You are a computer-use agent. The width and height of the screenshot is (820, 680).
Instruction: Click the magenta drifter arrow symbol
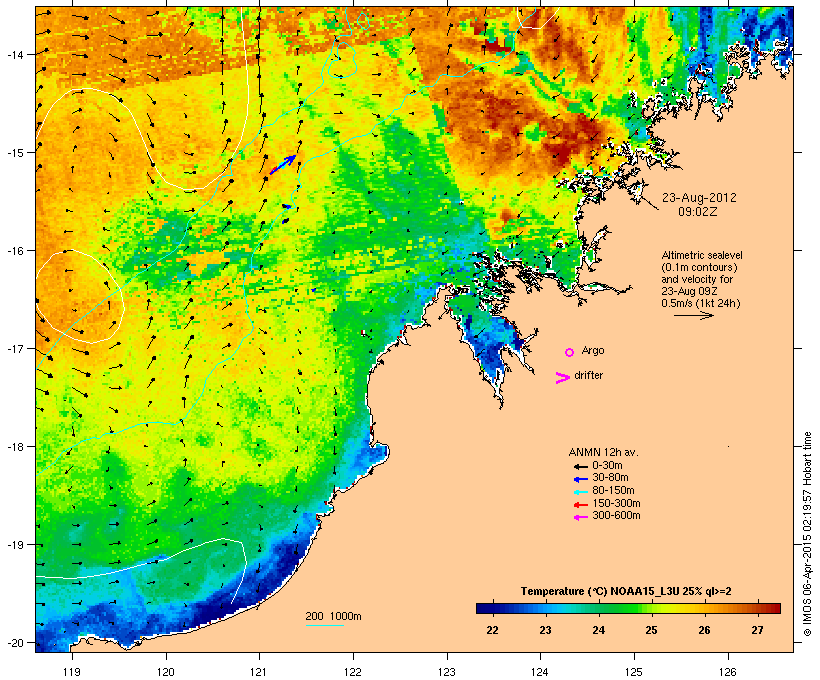[x=562, y=378]
